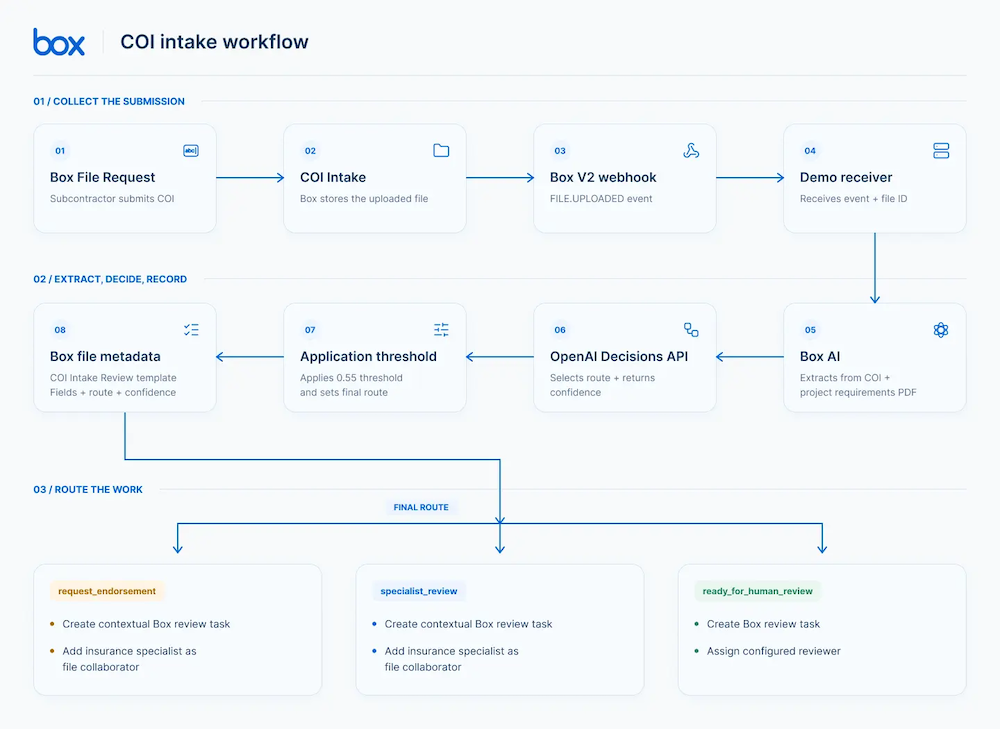
Task: Select the "request_endorsement" route tag
Action: 107,591
